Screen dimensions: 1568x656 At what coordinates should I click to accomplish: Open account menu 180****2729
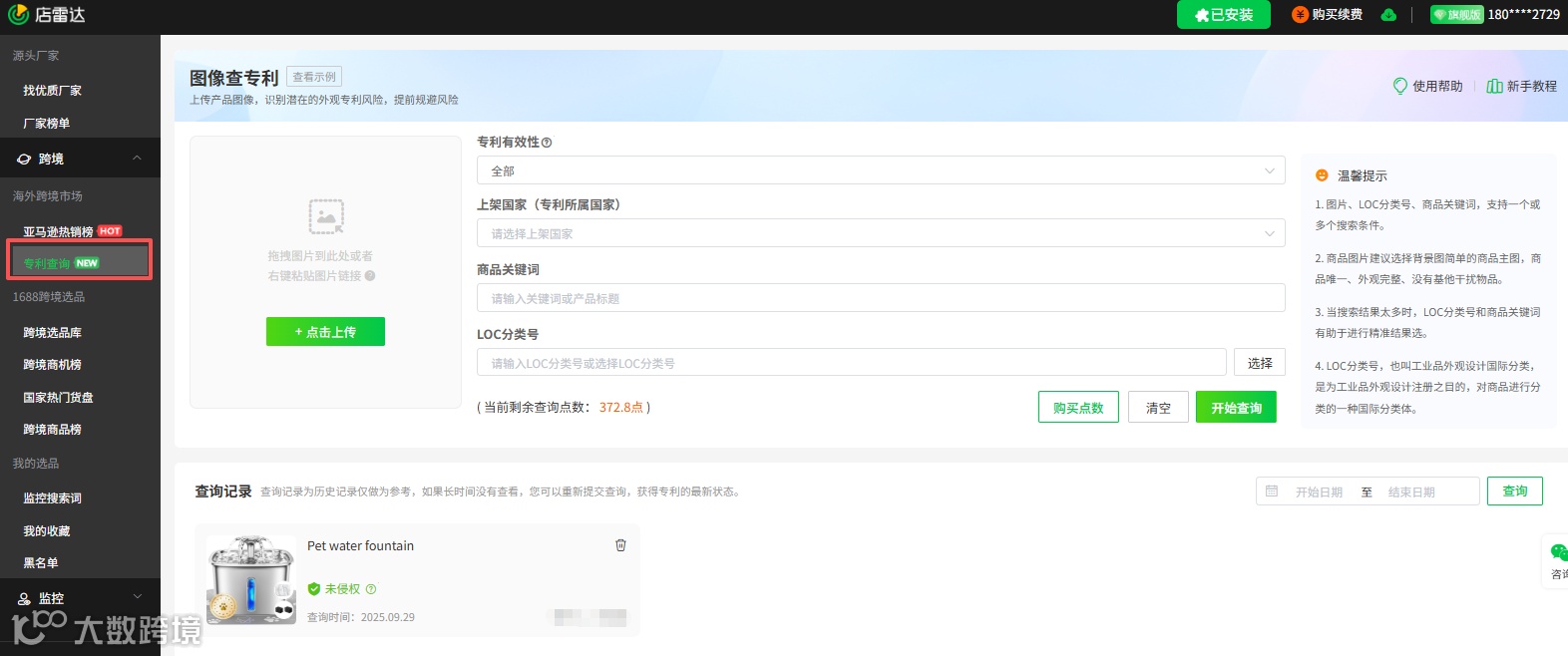pyautogui.click(x=1523, y=15)
